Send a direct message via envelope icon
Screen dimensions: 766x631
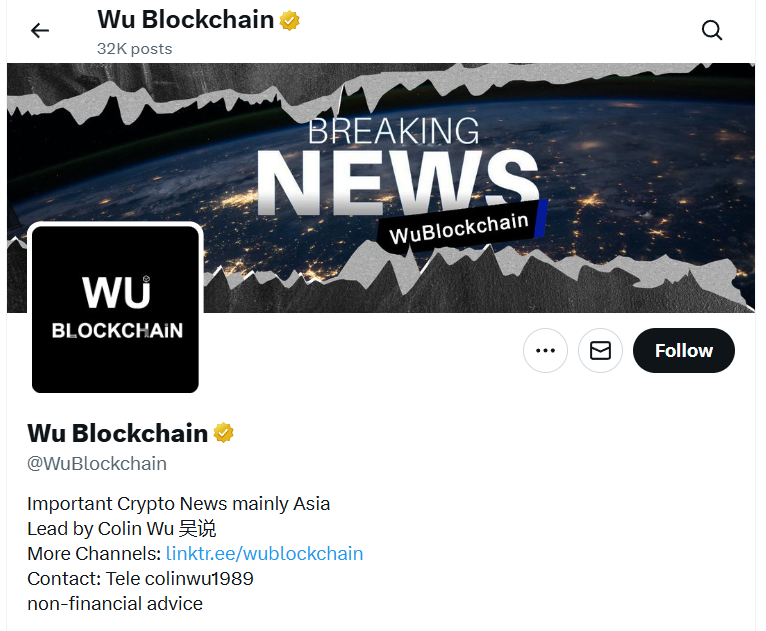600,350
